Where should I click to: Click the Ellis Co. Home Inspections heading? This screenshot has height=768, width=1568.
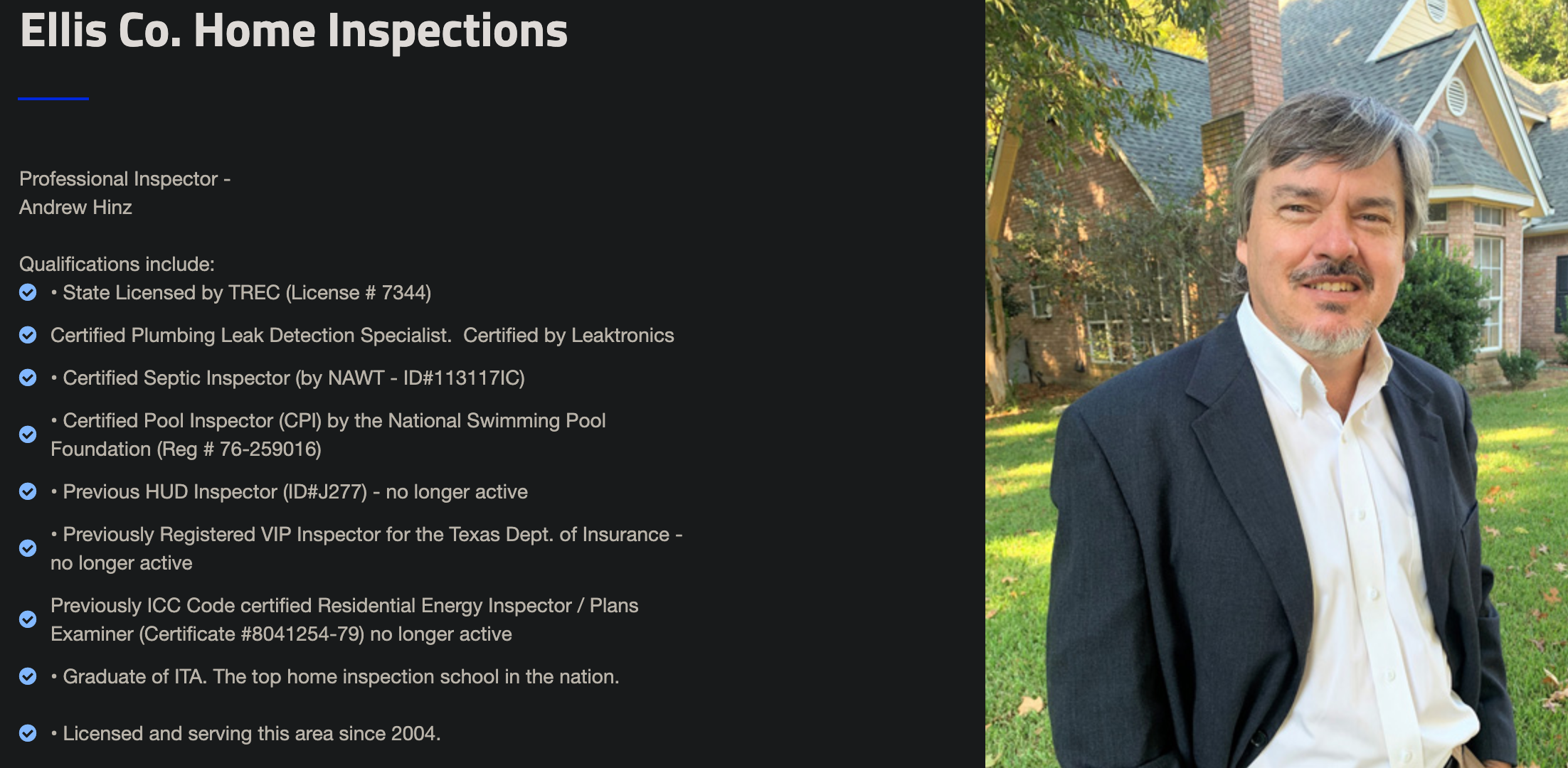293,31
